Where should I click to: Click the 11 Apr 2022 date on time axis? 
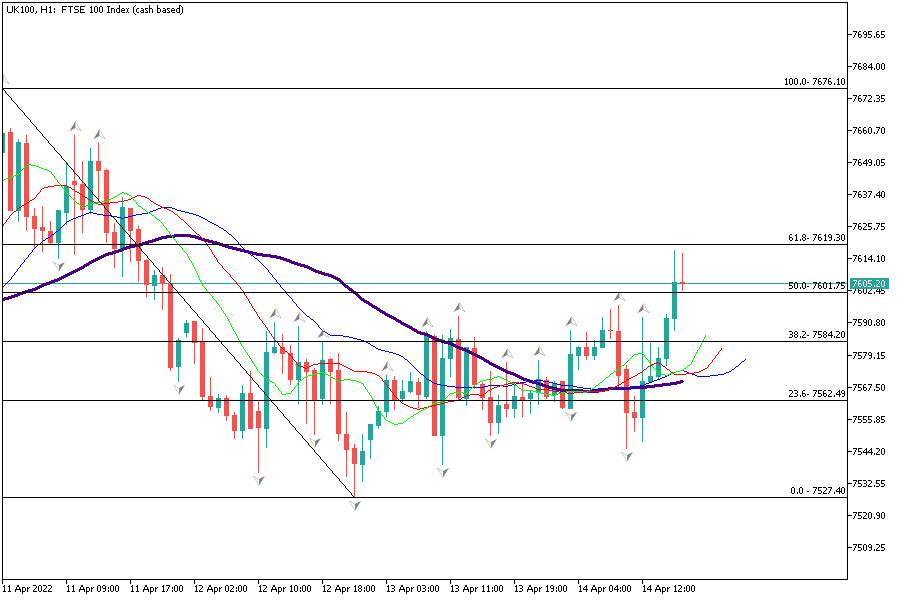(x=27, y=589)
